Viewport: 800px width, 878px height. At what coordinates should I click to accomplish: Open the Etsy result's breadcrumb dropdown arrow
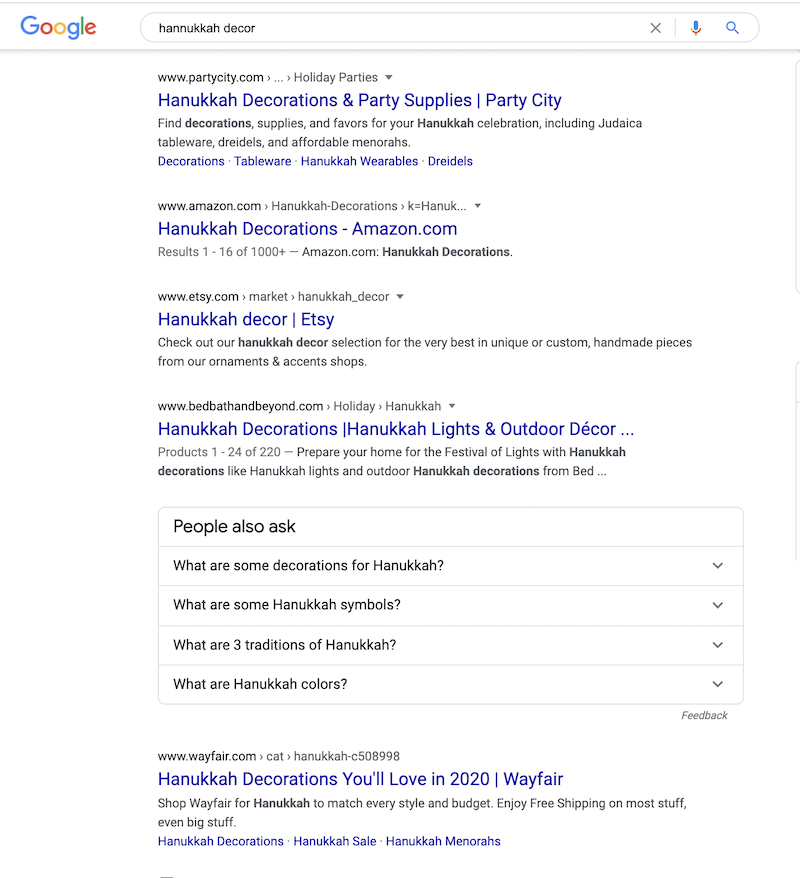point(400,296)
